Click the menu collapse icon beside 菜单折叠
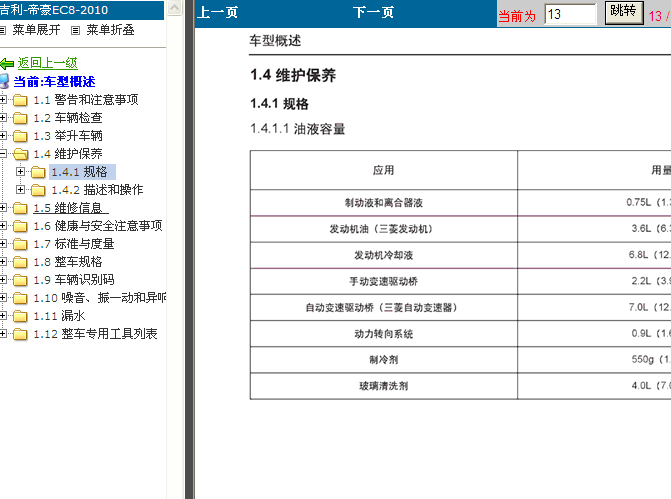 tap(75, 30)
